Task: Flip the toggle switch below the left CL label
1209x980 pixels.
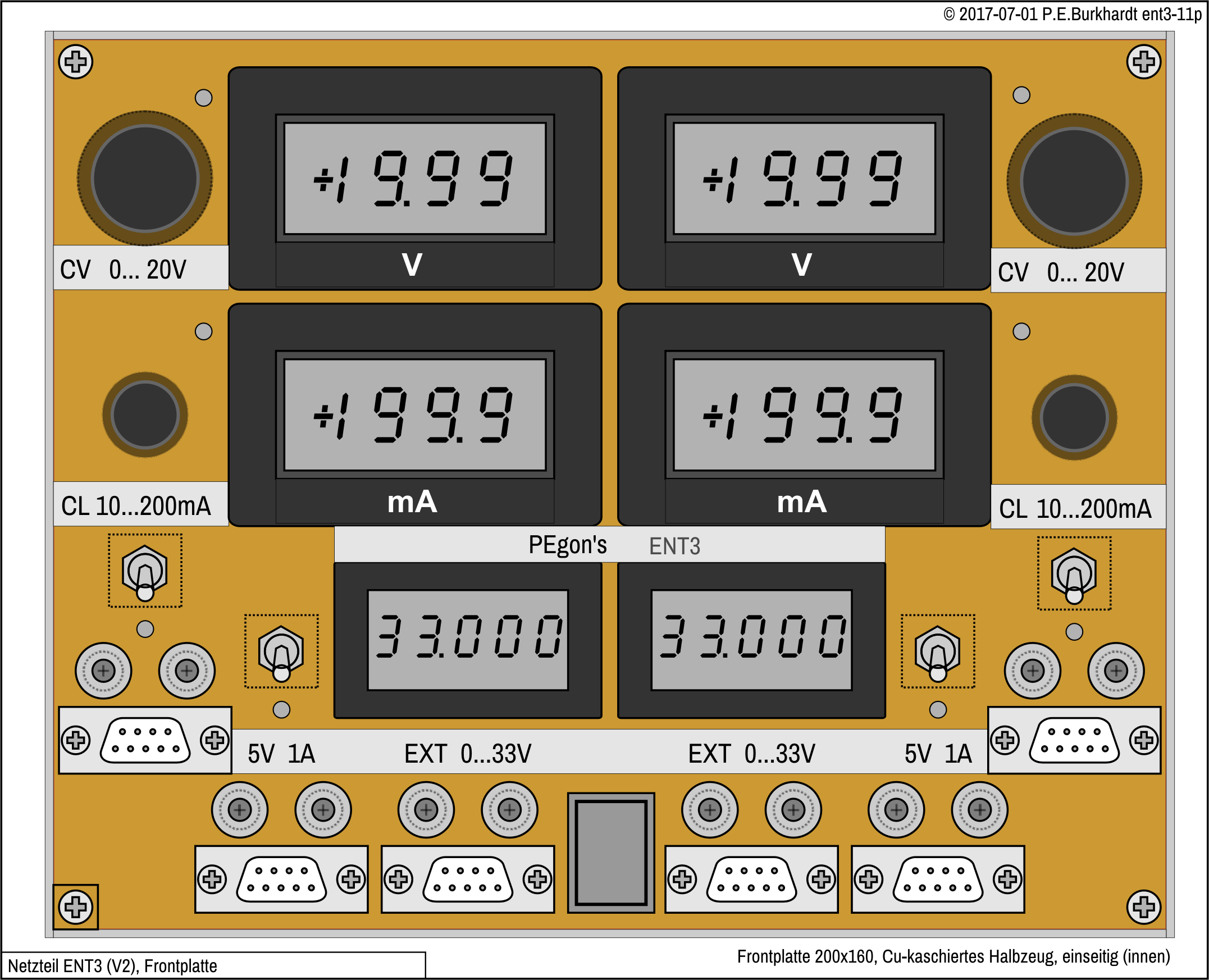Action: tap(145, 571)
